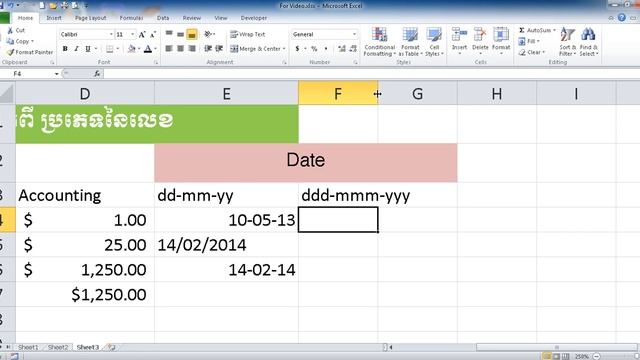Switch to the Insert ribbon tab
This screenshot has height=360, width=640.
click(53, 18)
